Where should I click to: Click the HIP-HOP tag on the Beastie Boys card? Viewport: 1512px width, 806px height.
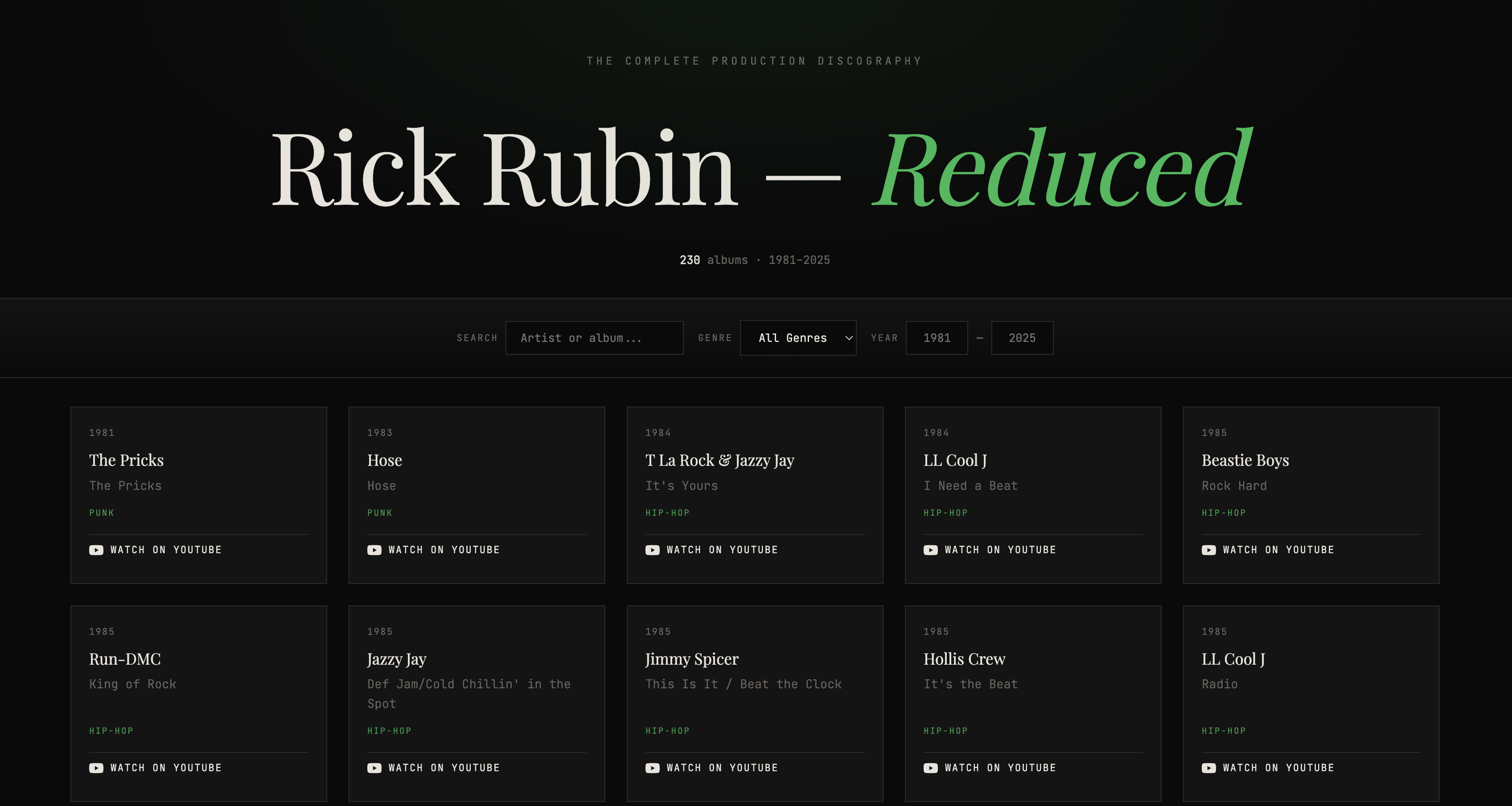tap(1224, 513)
